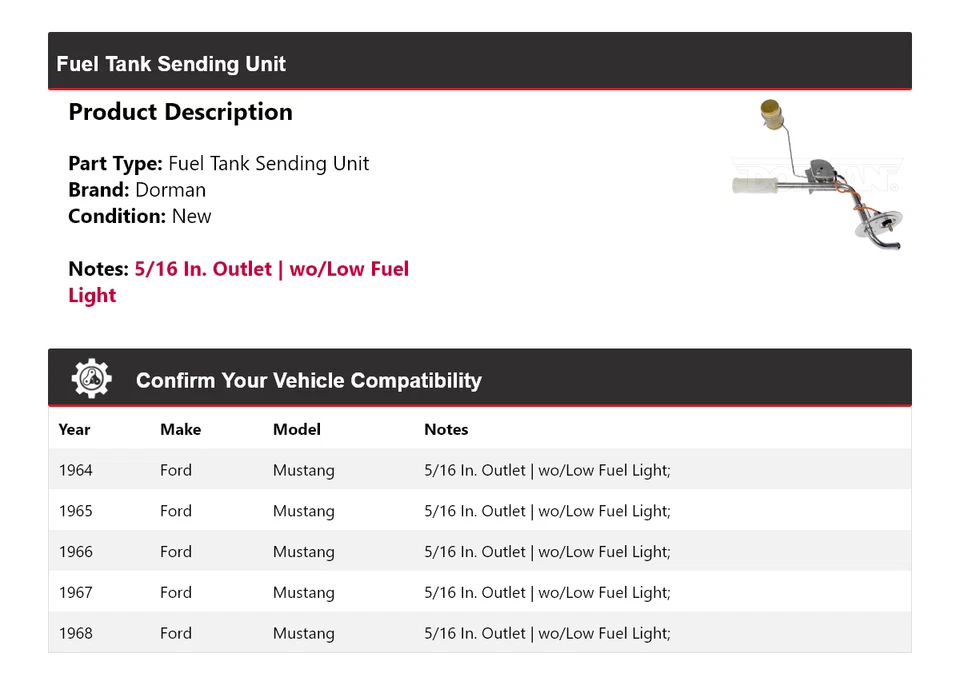
Task: Click the Model column header
Action: coord(296,429)
